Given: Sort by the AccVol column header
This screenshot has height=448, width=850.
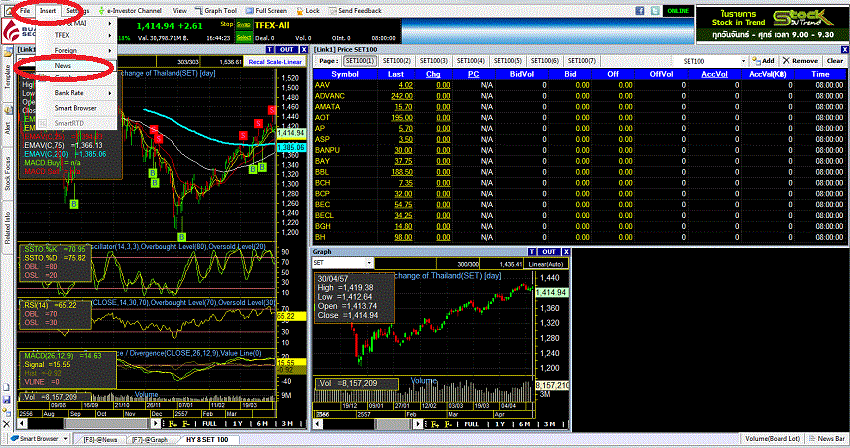Looking at the screenshot, I should (714, 74).
